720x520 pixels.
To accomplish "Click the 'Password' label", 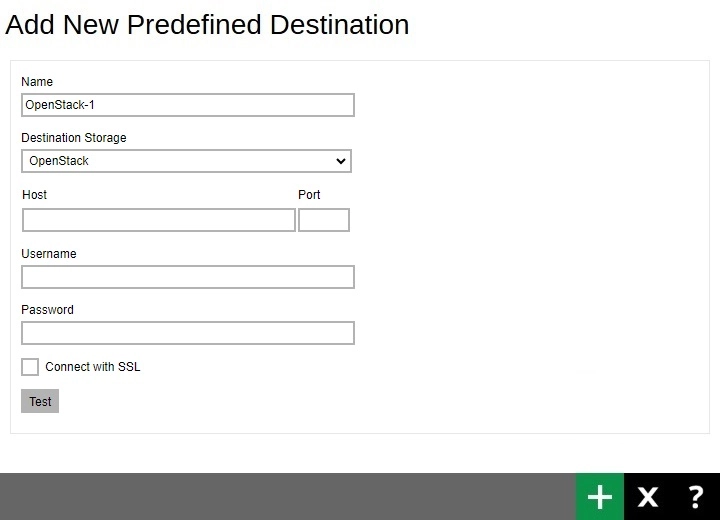I will click(48, 310).
